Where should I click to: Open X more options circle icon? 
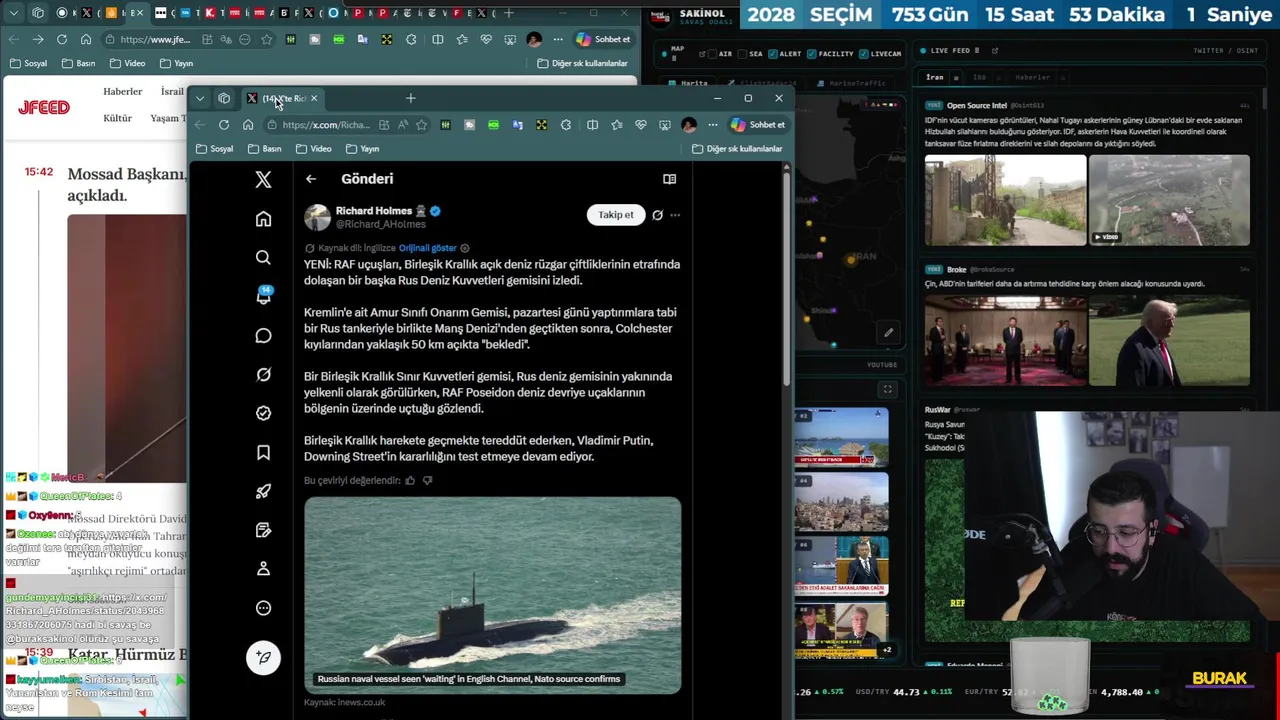263,608
